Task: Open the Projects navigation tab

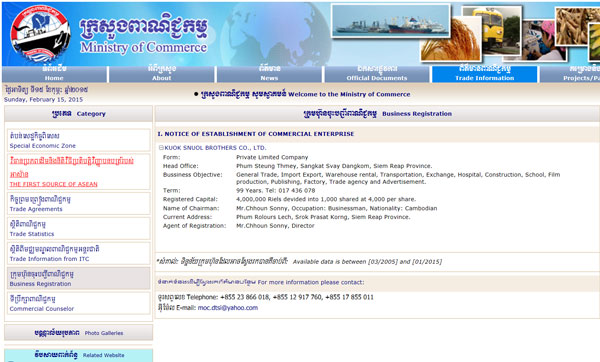Action: (570, 73)
